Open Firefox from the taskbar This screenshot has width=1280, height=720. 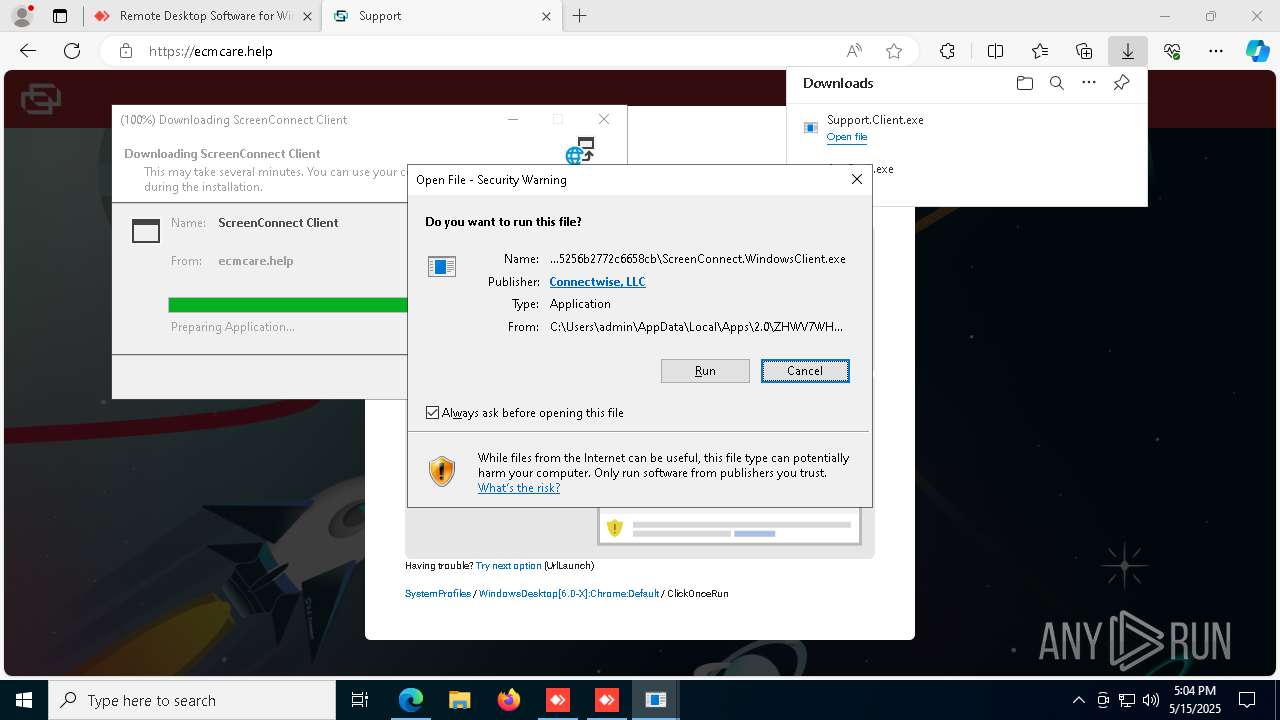click(509, 700)
